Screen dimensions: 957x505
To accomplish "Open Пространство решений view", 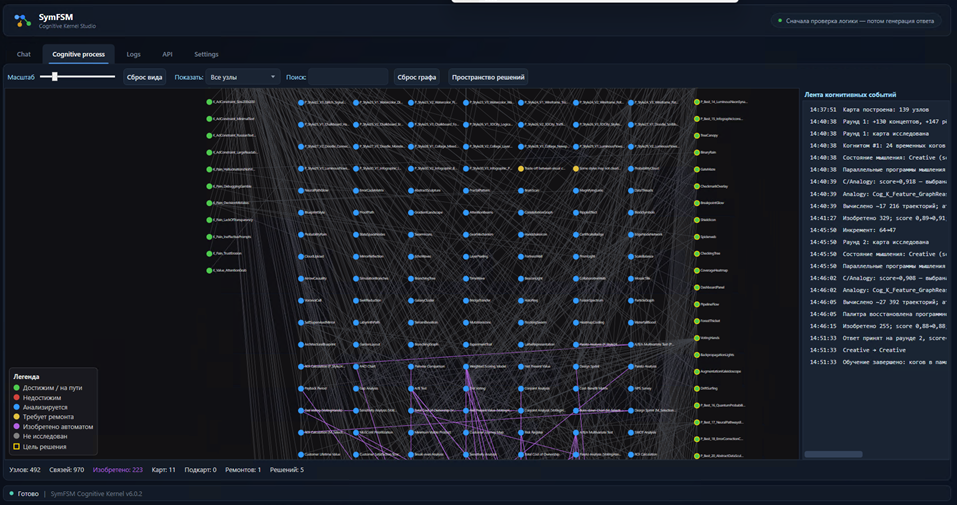I will pyautogui.click(x=488, y=77).
